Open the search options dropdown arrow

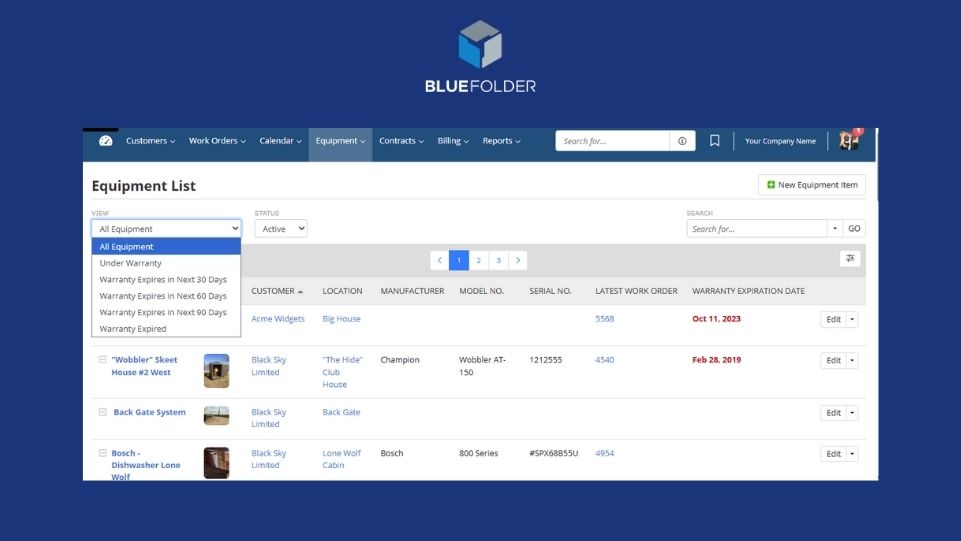[x=835, y=229]
